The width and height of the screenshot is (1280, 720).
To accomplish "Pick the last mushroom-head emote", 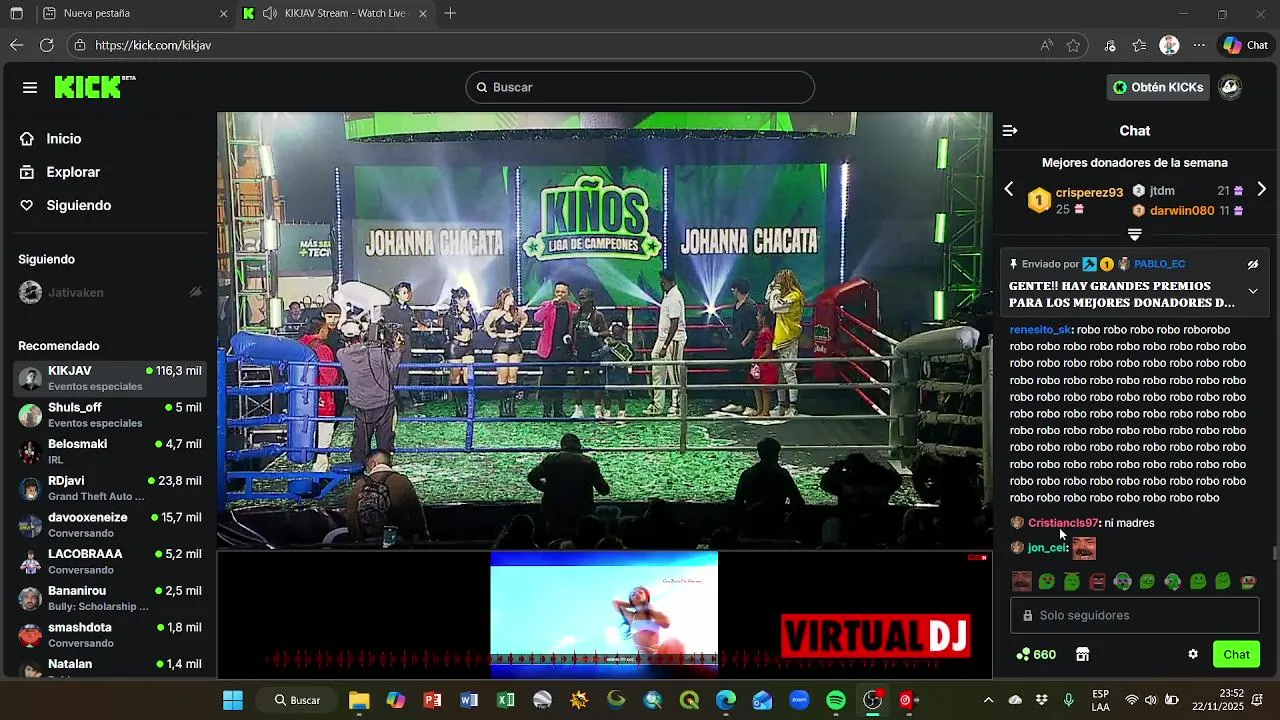I will (x=1248, y=582).
